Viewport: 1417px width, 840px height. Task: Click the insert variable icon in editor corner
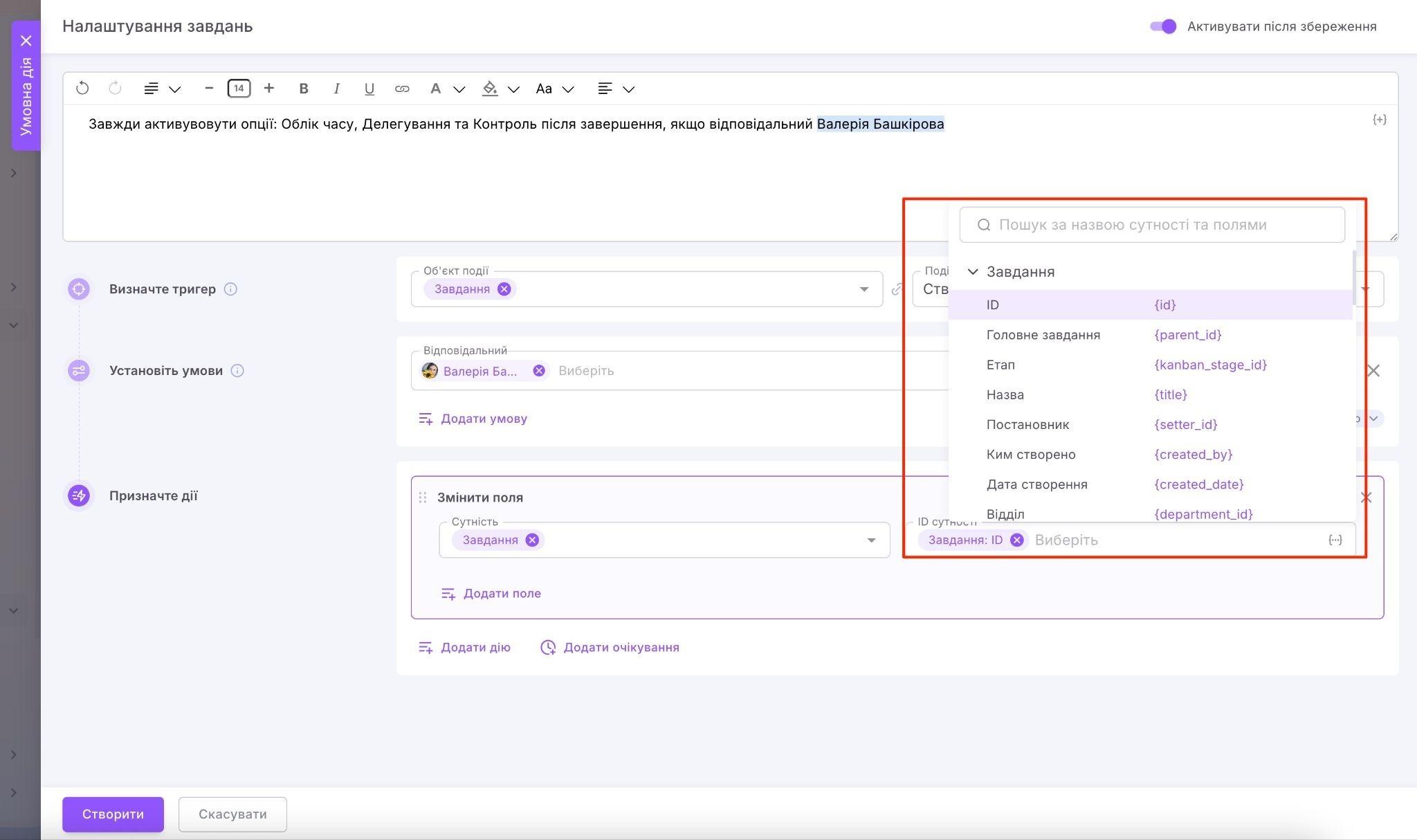coord(1379,120)
